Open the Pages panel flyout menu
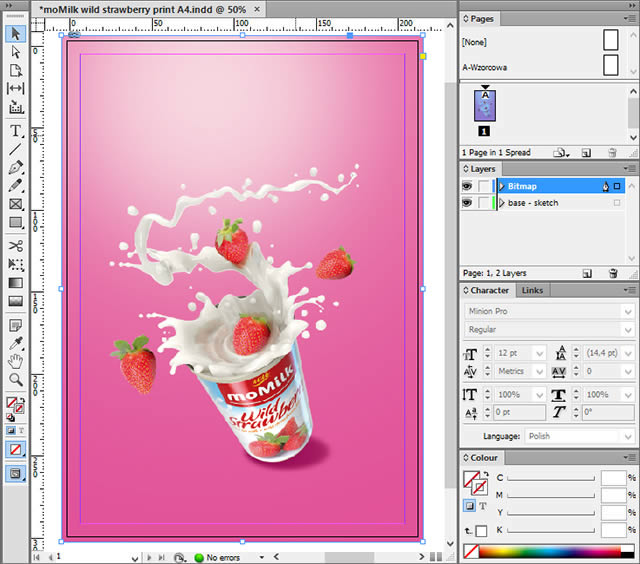This screenshot has height=564, width=640. point(630,18)
